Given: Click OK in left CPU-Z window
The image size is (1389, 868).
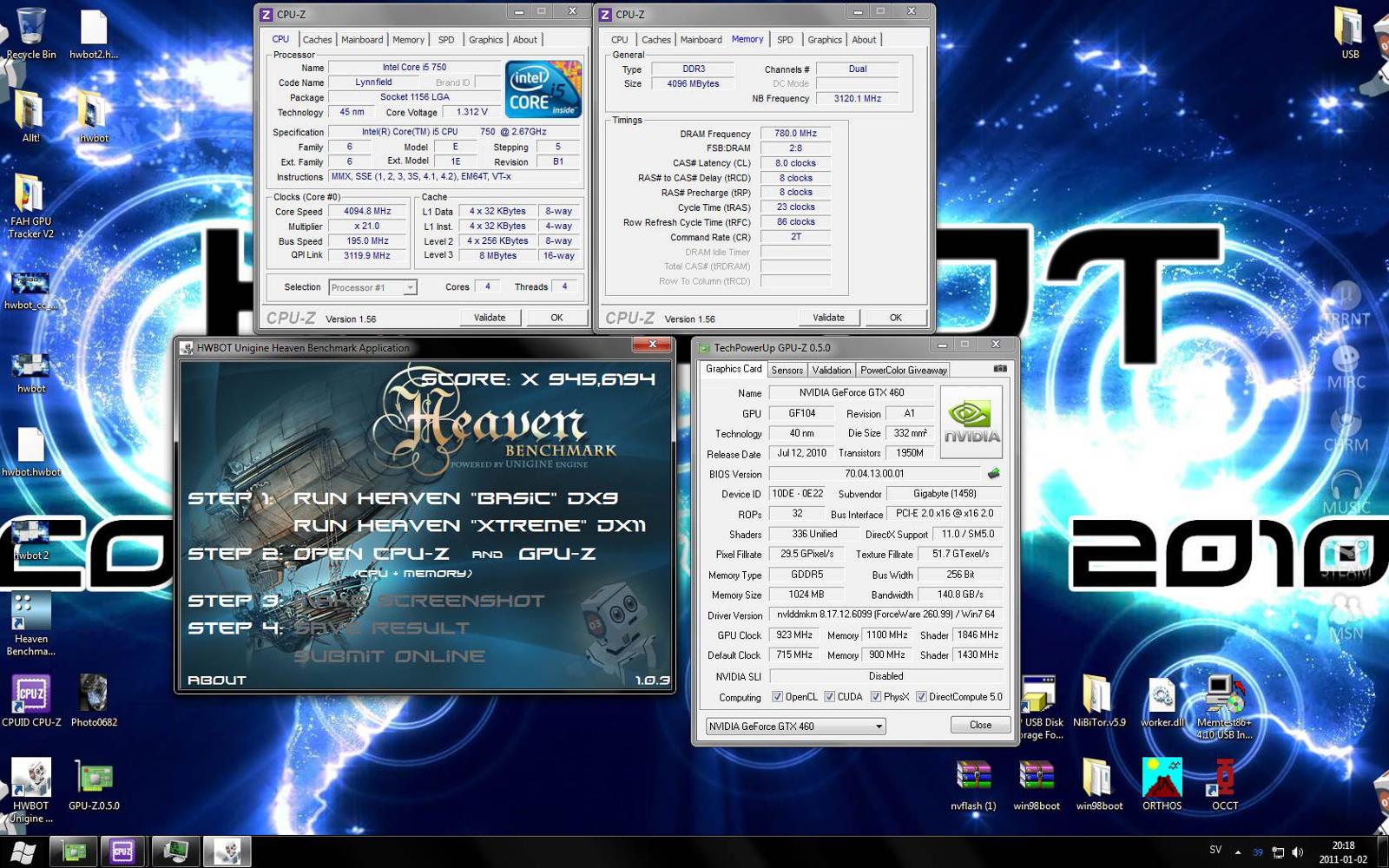Looking at the screenshot, I should pyautogui.click(x=557, y=318).
